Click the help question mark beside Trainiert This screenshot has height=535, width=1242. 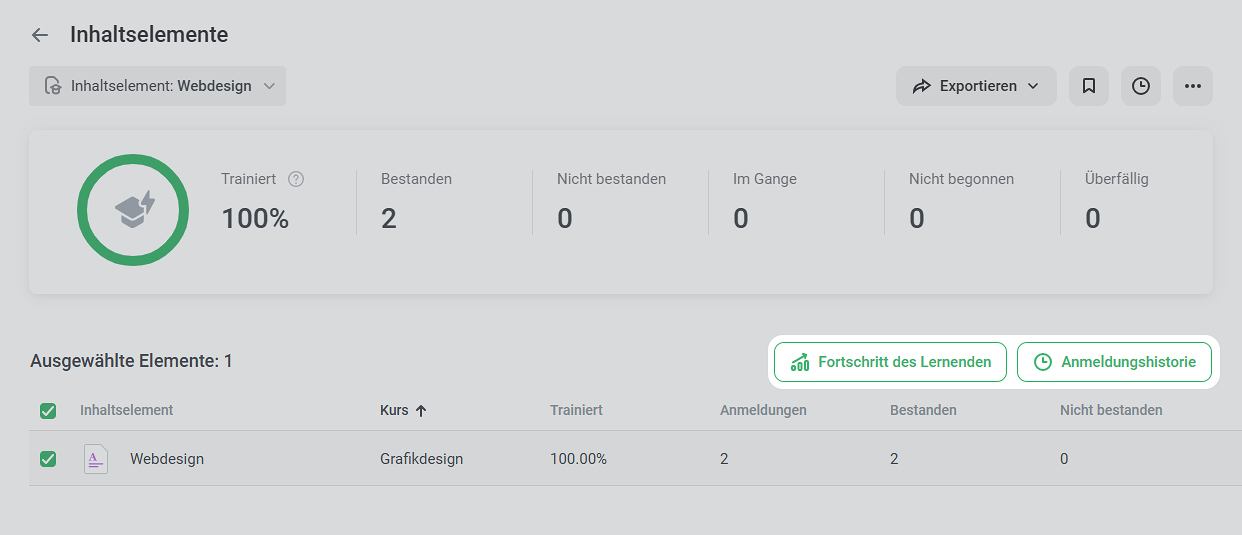click(x=296, y=179)
